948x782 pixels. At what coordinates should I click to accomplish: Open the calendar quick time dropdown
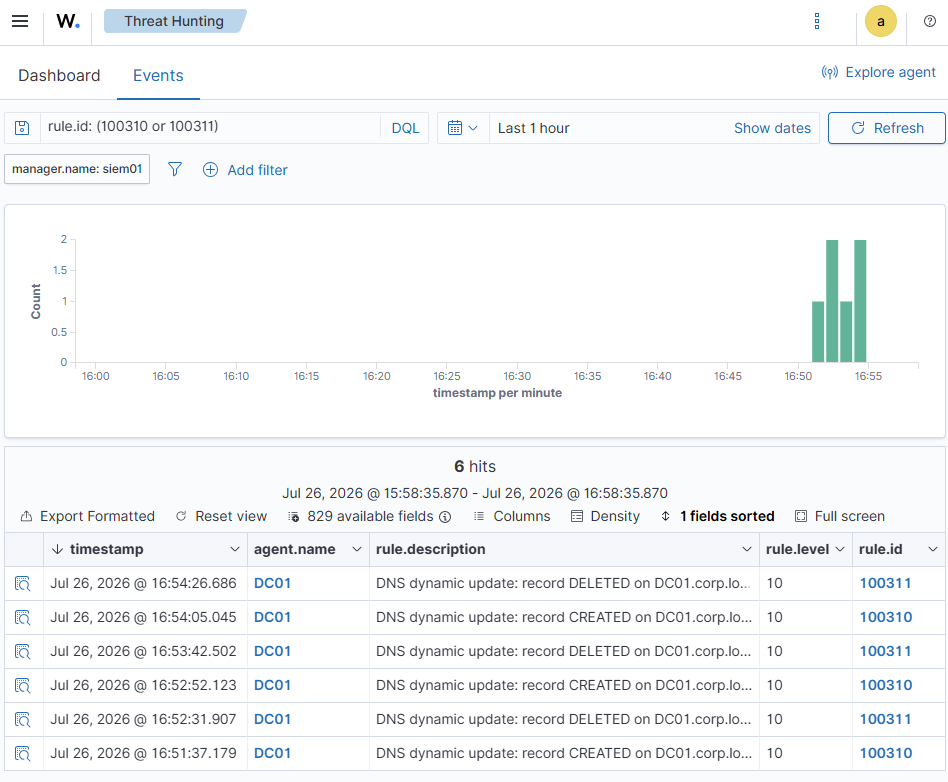463,128
